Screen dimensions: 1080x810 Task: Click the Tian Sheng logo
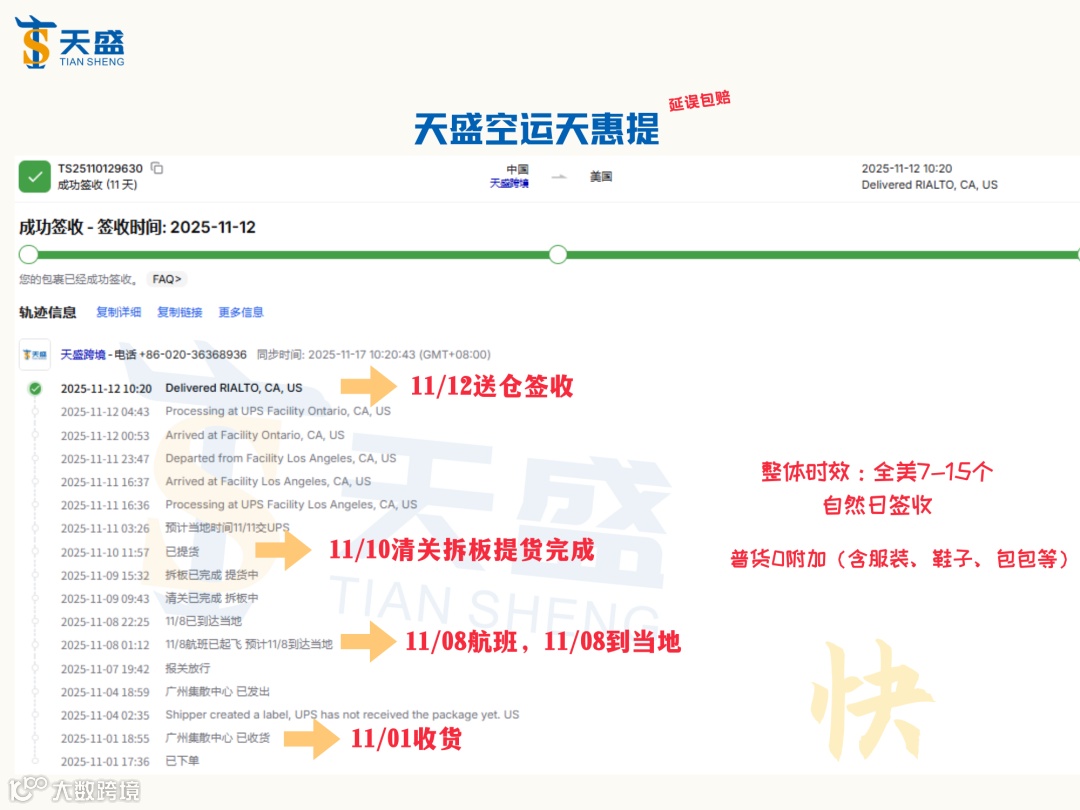tap(70, 42)
